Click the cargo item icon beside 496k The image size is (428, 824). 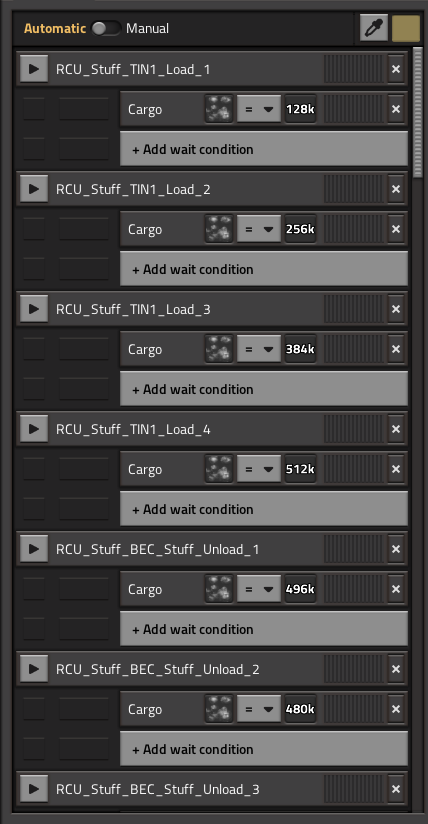point(219,589)
